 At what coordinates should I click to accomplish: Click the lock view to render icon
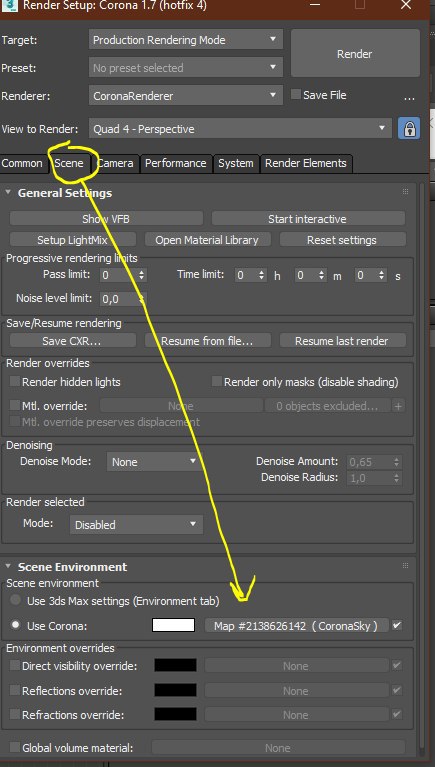[x=409, y=129]
